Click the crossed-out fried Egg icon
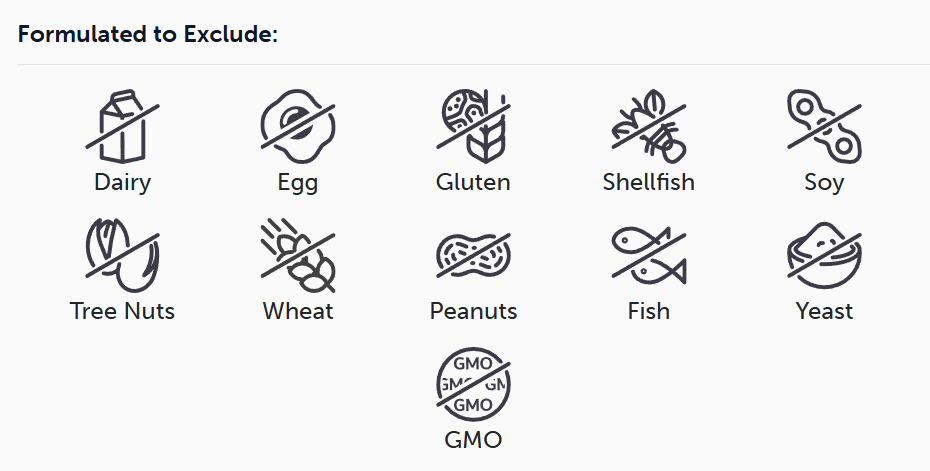 297,126
